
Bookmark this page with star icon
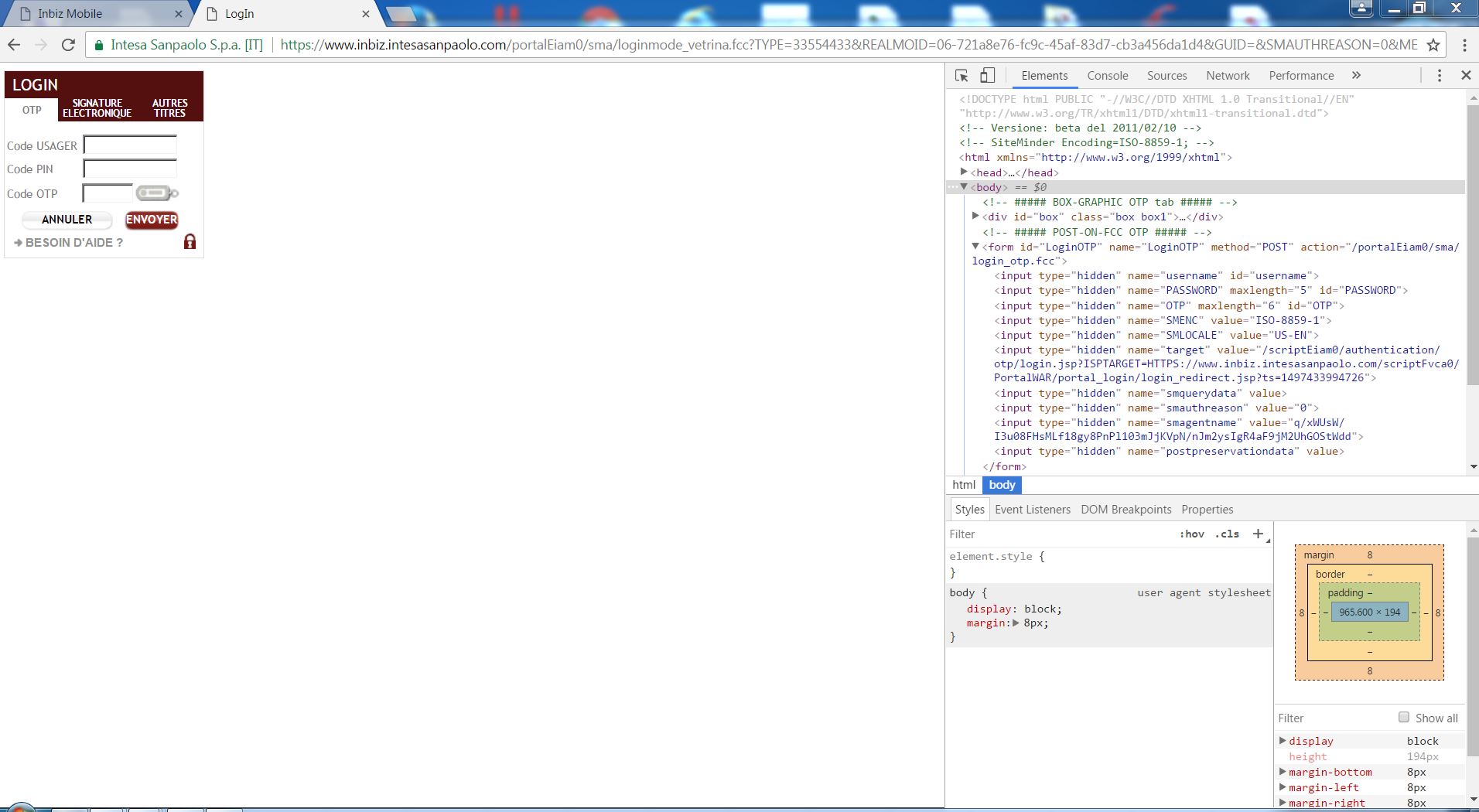click(x=1433, y=45)
